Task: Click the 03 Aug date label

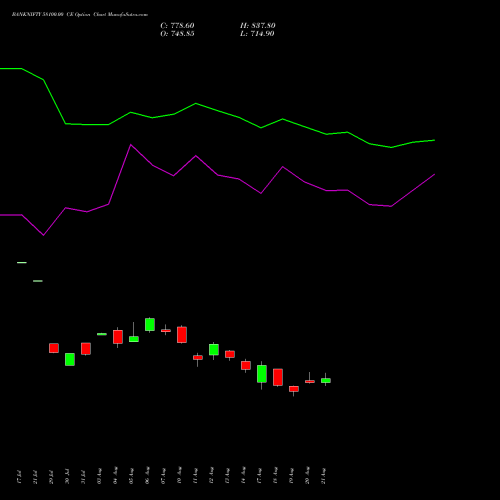Action: point(99,476)
